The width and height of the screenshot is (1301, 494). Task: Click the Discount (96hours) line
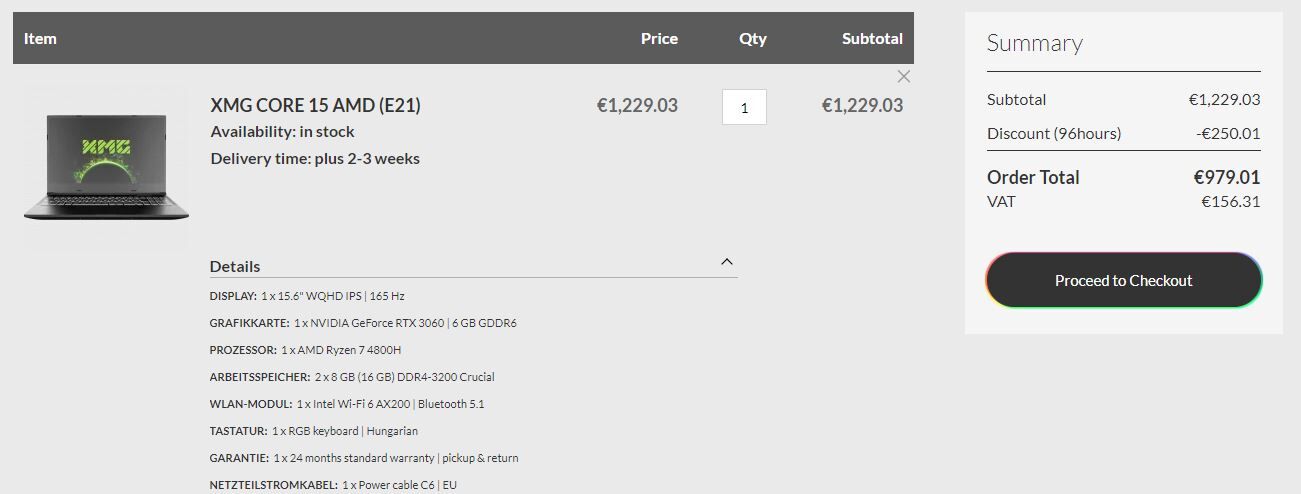pyautogui.click(x=1123, y=133)
